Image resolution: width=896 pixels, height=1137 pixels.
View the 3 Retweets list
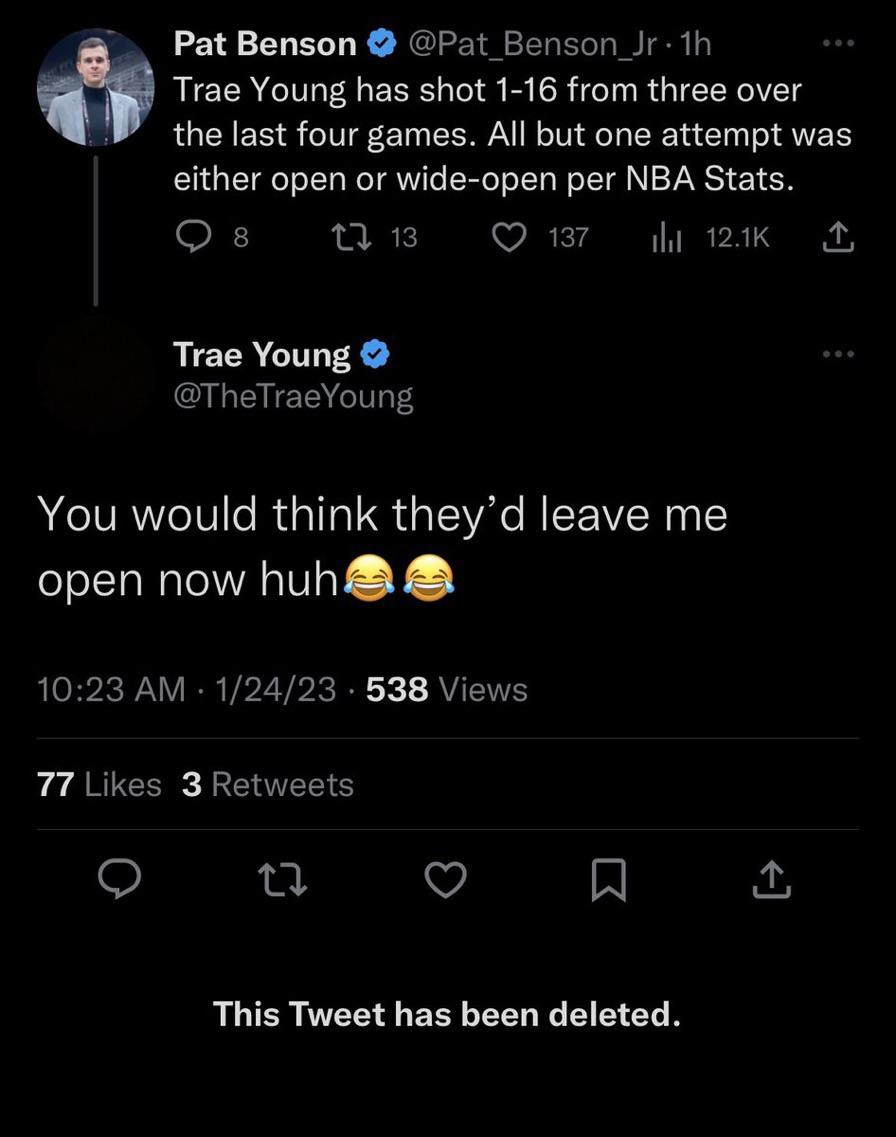tap(268, 785)
